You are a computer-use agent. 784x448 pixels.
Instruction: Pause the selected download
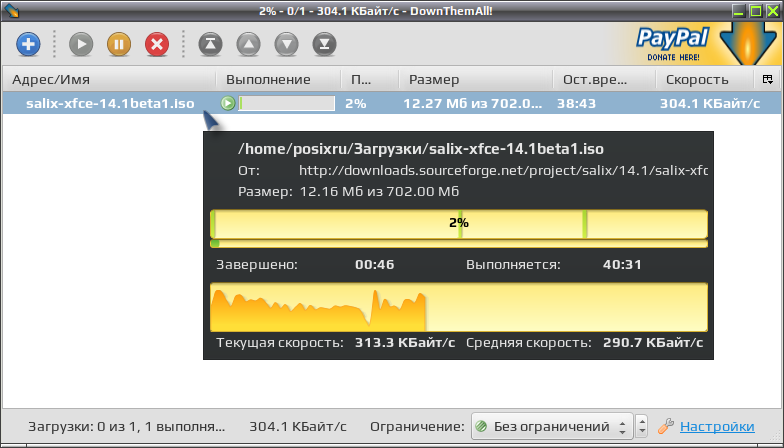tap(119, 44)
